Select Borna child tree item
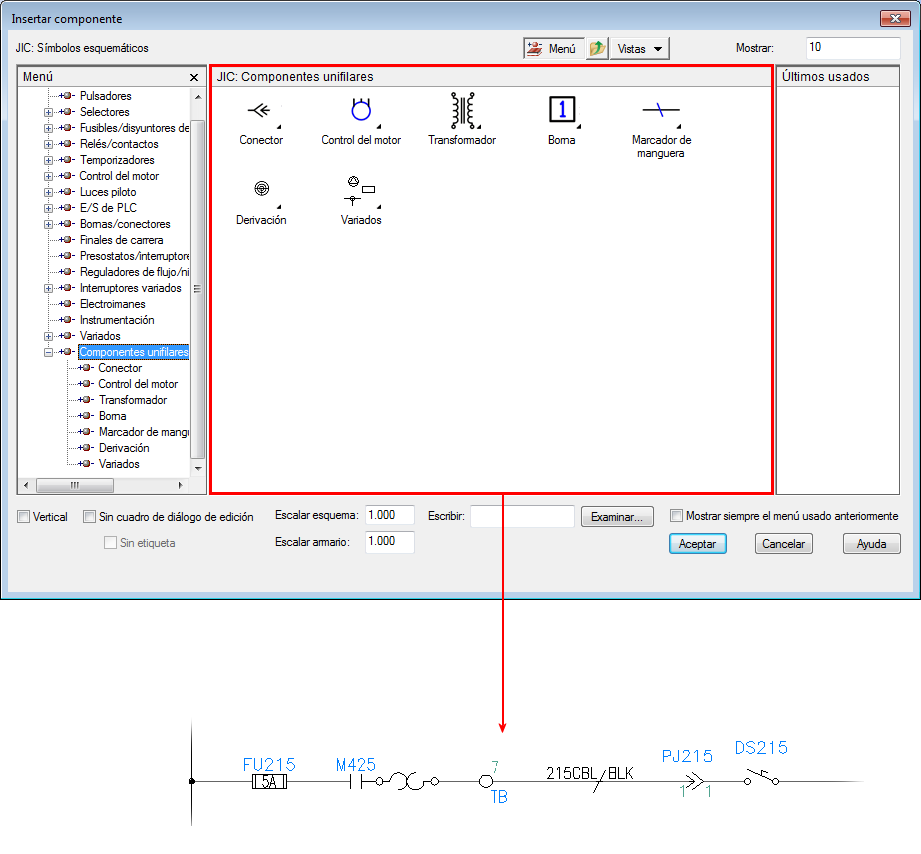 [112, 416]
